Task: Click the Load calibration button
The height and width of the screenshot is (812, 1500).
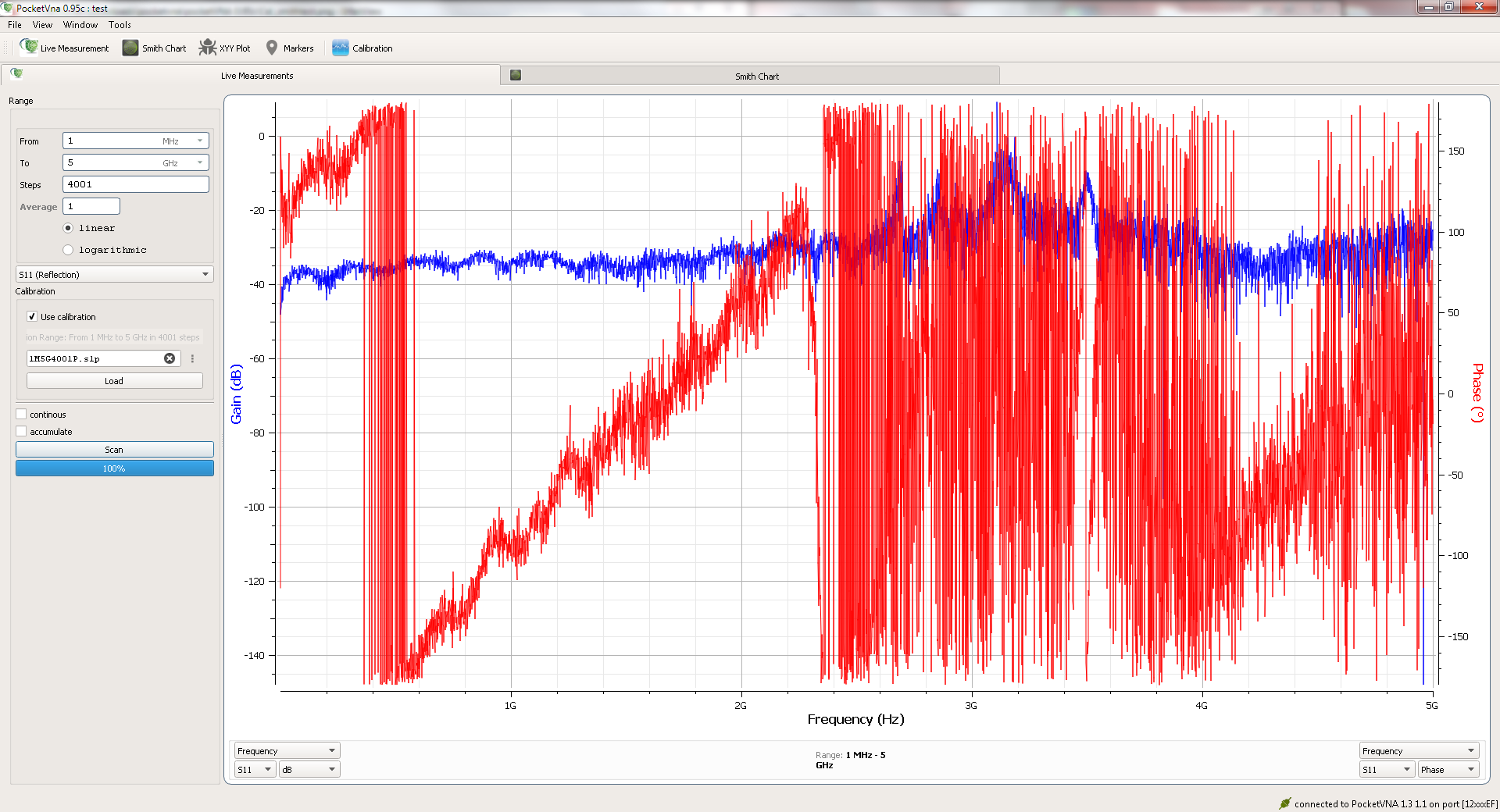Action: (x=114, y=381)
